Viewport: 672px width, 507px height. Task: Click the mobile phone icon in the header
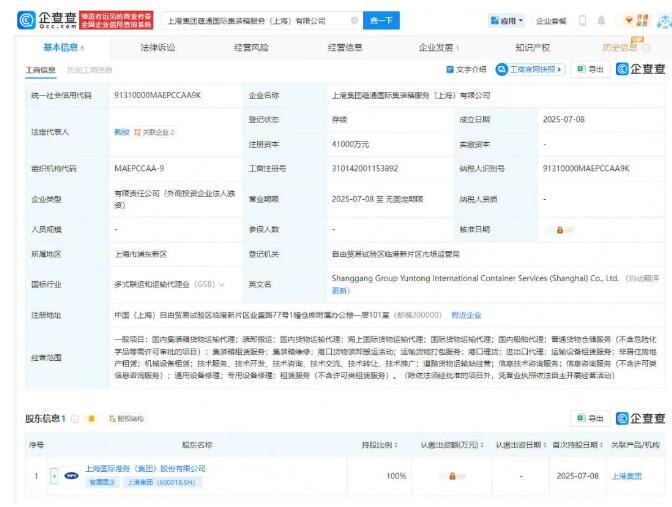pos(582,20)
